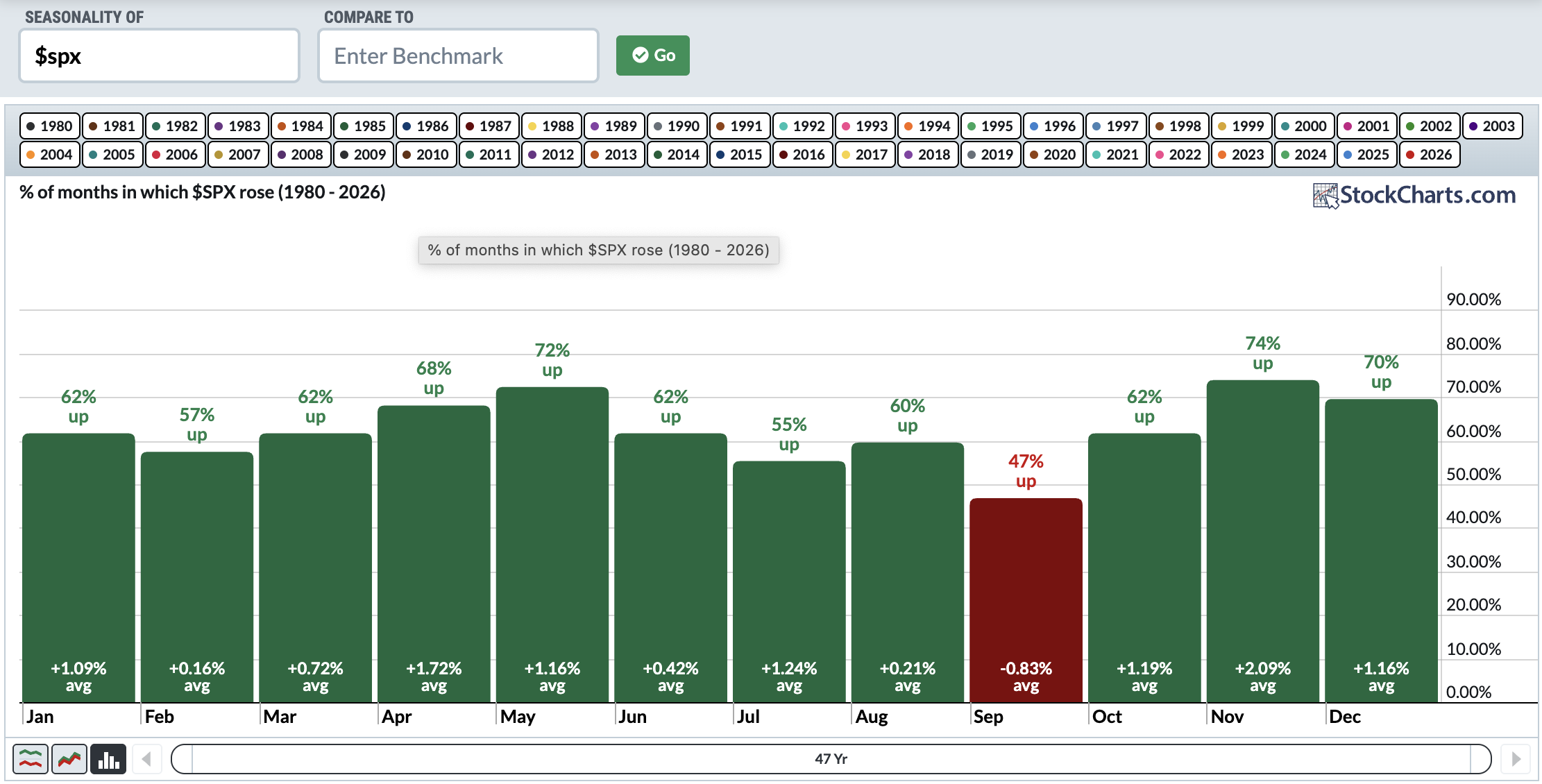The width and height of the screenshot is (1542, 784).
Task: Click the December bar showing 70% up
Action: (x=1381, y=550)
